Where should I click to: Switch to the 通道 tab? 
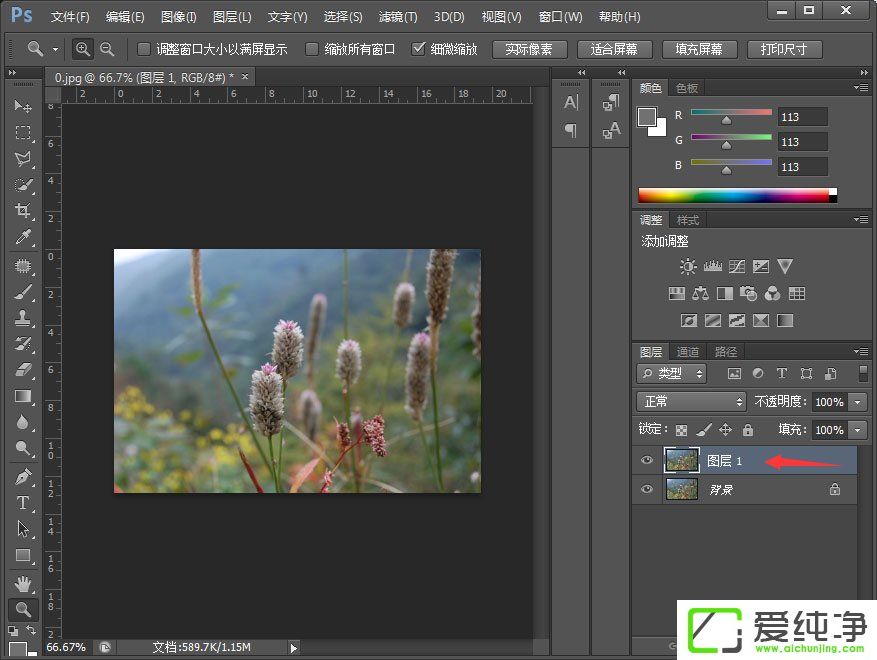pos(688,352)
